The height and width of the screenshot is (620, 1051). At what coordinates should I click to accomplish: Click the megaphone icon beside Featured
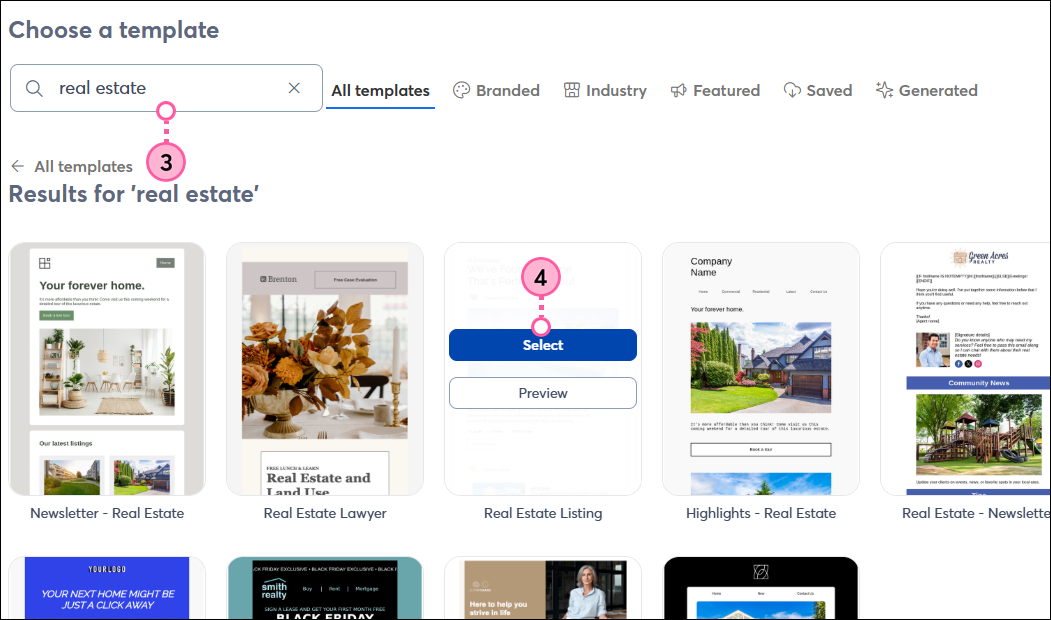tap(678, 90)
